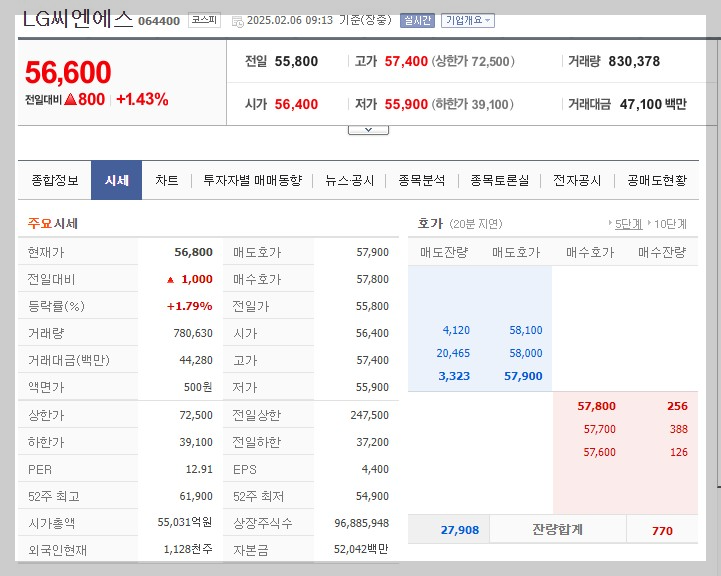Click the 770 total bid quantity
The width and height of the screenshot is (721, 576).
coord(662,531)
